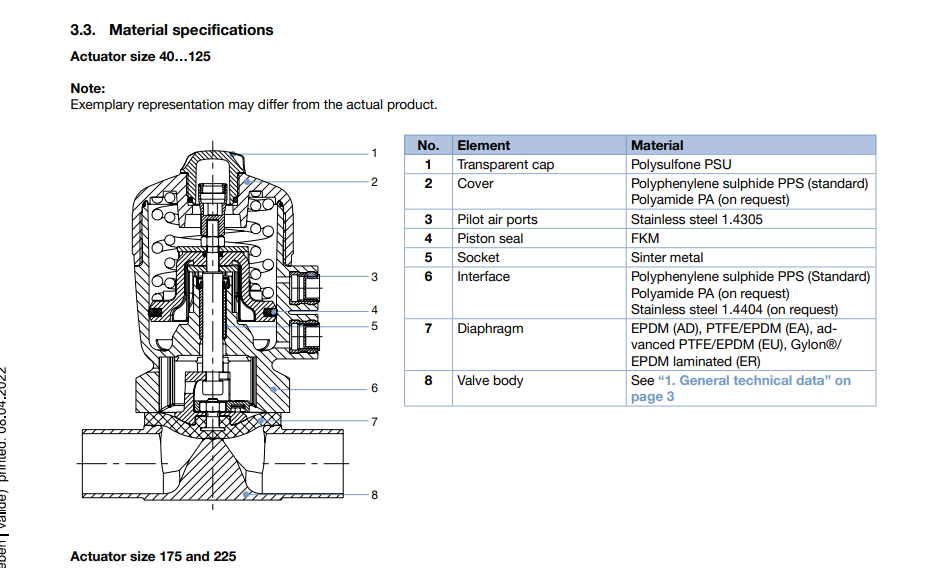The image size is (937, 568).
Task: Select the "Transparent cap" table cell
Action: pos(505,164)
